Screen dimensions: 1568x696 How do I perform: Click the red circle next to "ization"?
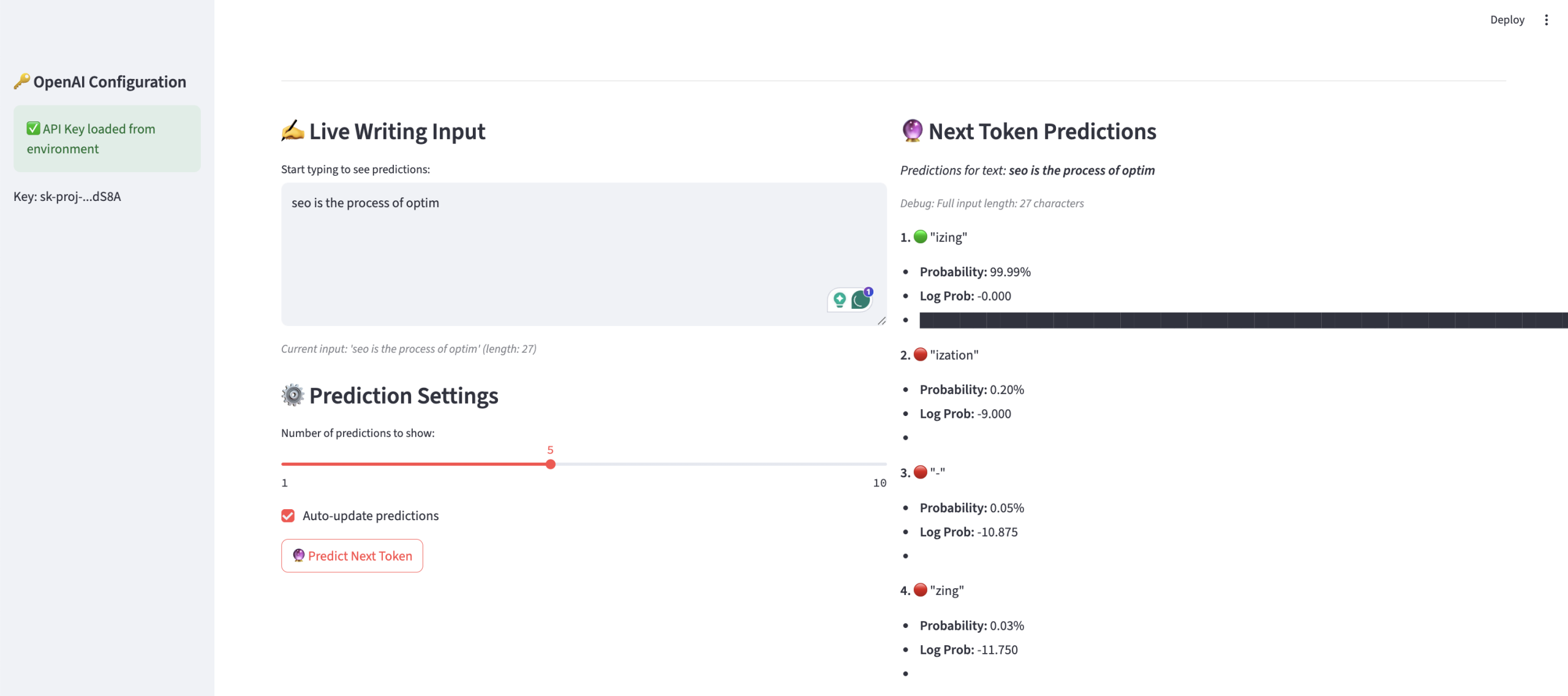coord(920,354)
